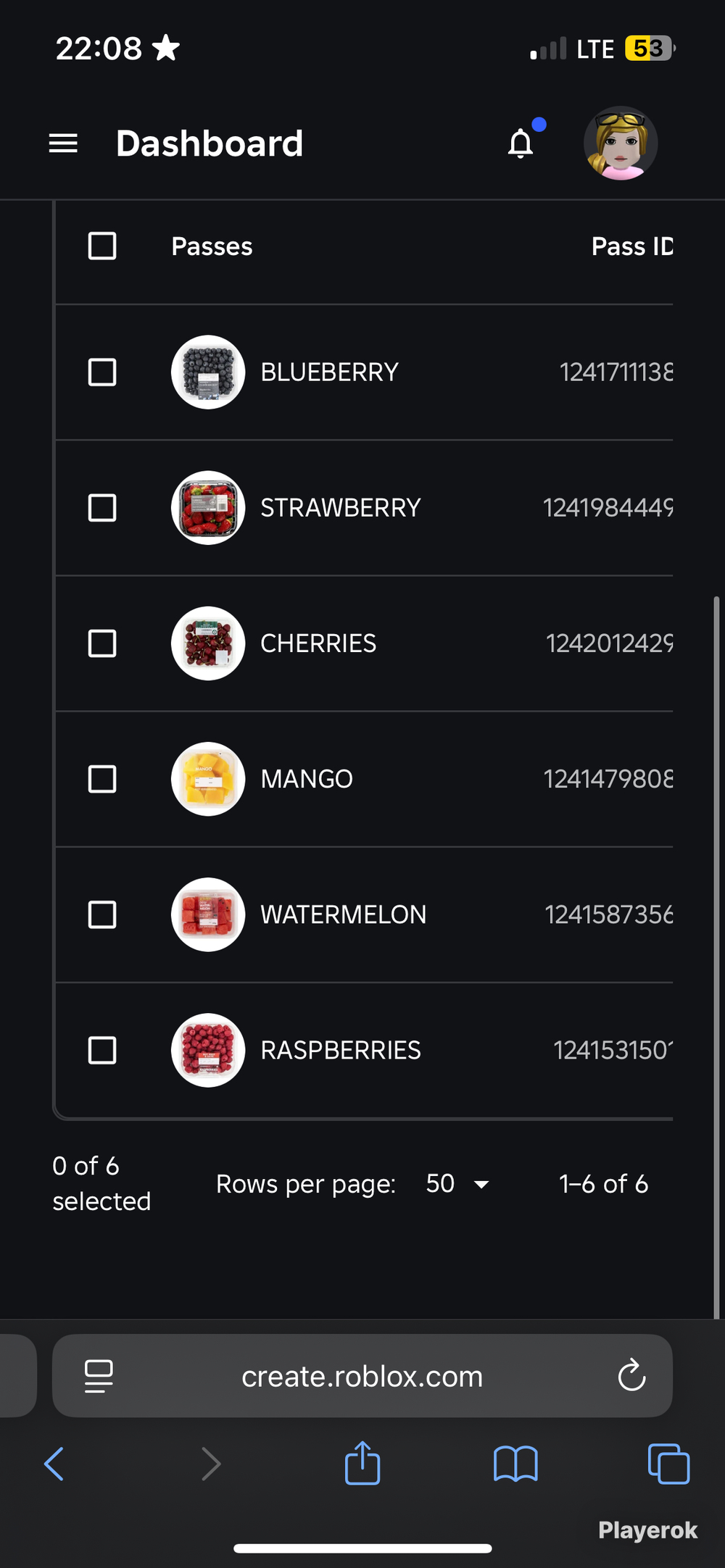
Task: Open page settings icon in address bar
Action: pyautogui.click(x=99, y=1376)
